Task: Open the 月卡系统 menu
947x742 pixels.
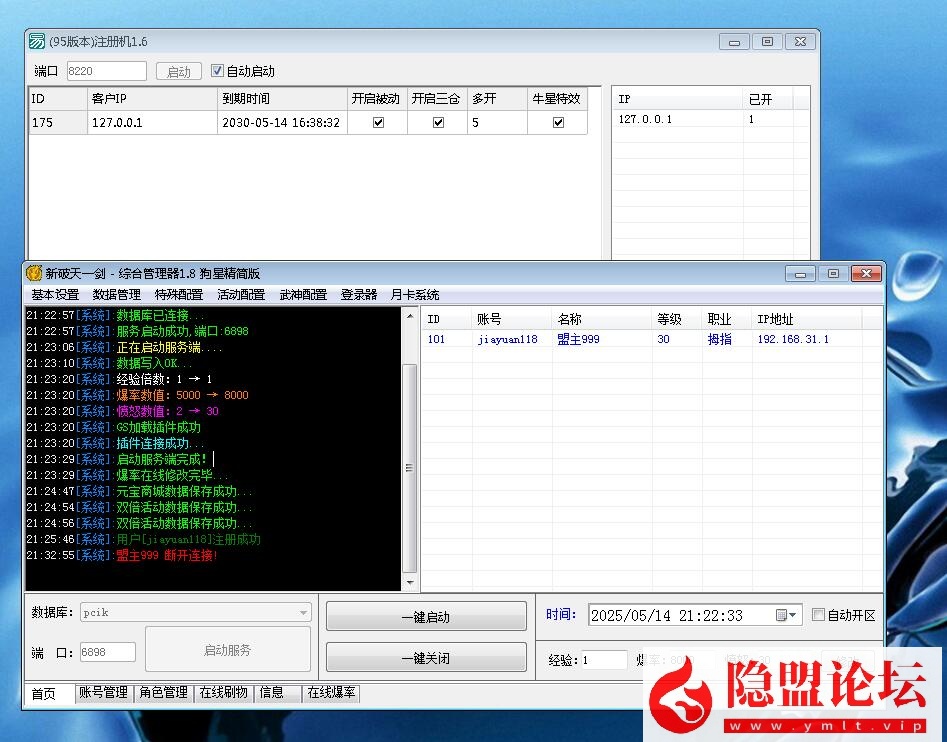Action: tap(414, 295)
